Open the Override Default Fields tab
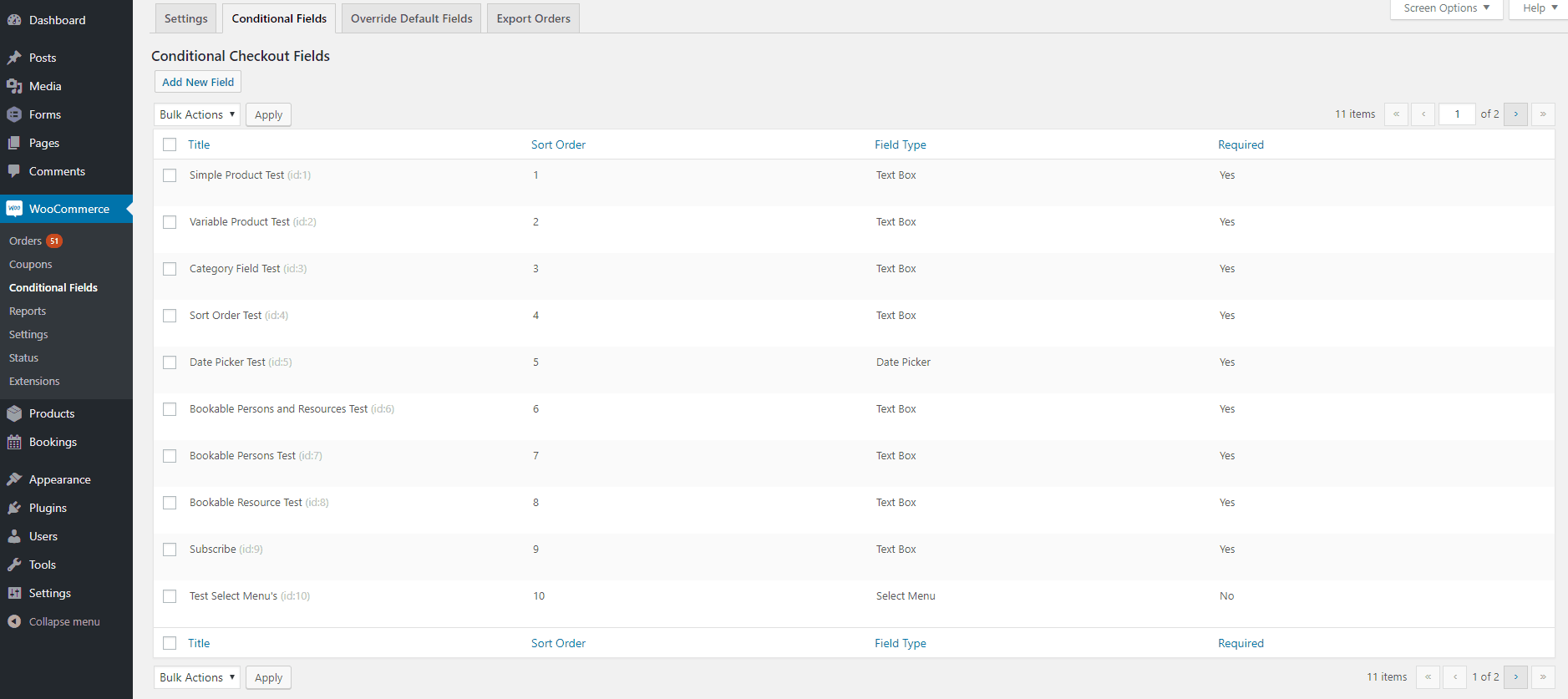Viewport: 1568px width, 699px height. pos(411,18)
